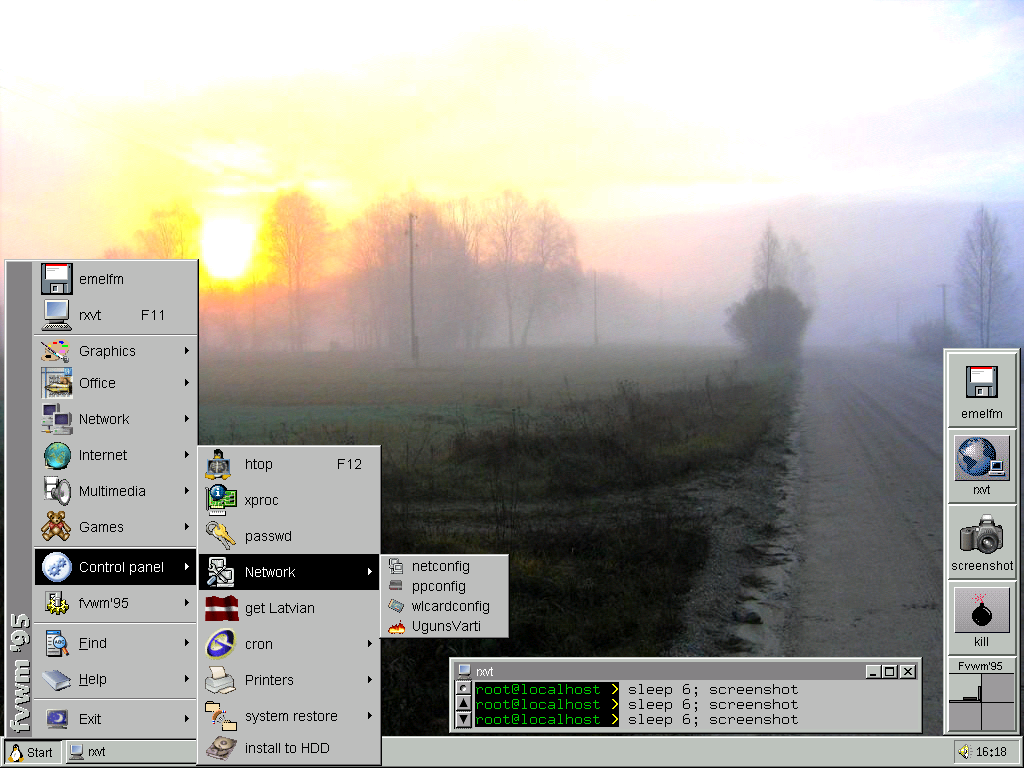The image size is (1024, 768).
Task: Maximize the rxvt terminal window
Action: point(889,671)
